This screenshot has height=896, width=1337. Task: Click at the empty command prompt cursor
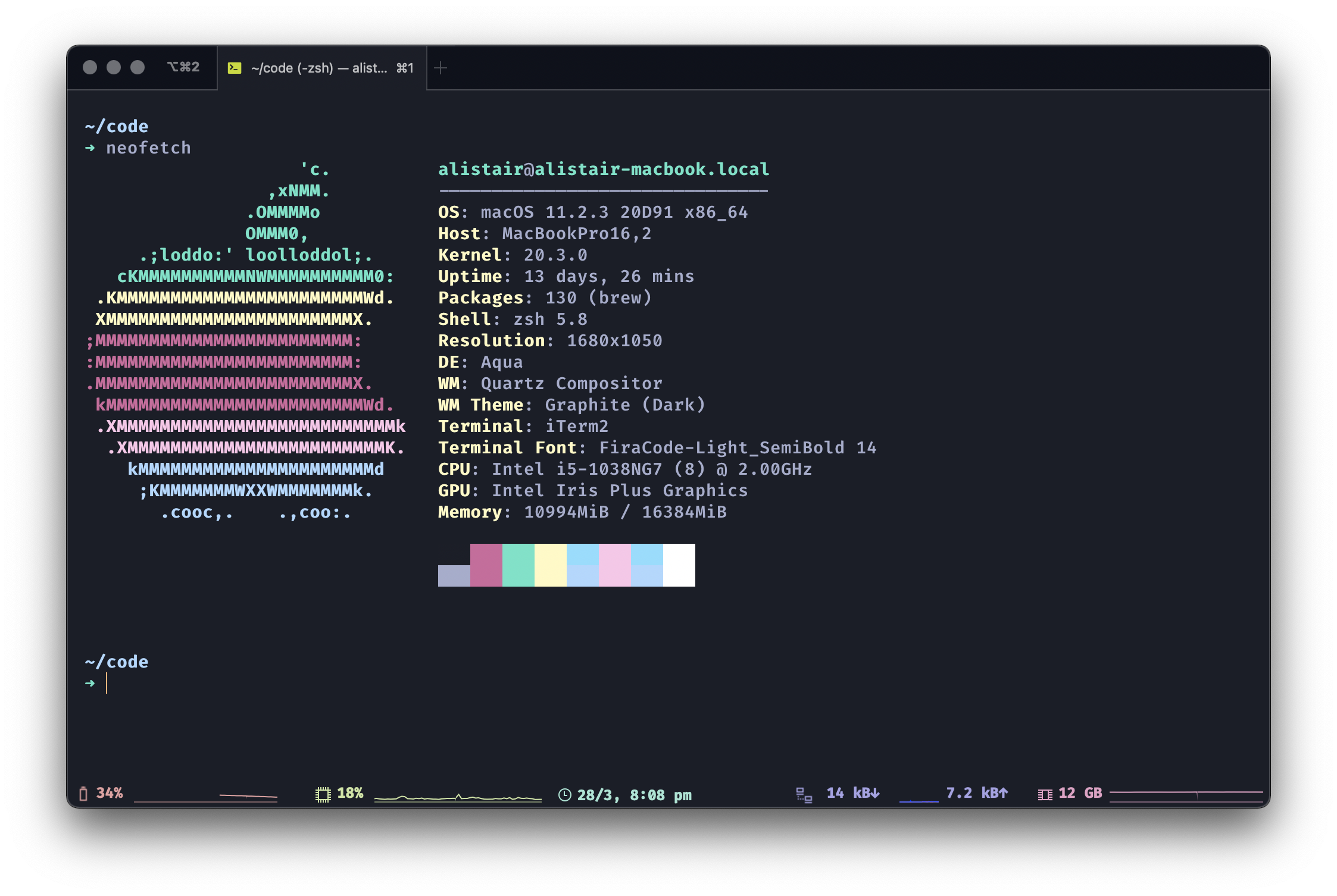[107, 683]
